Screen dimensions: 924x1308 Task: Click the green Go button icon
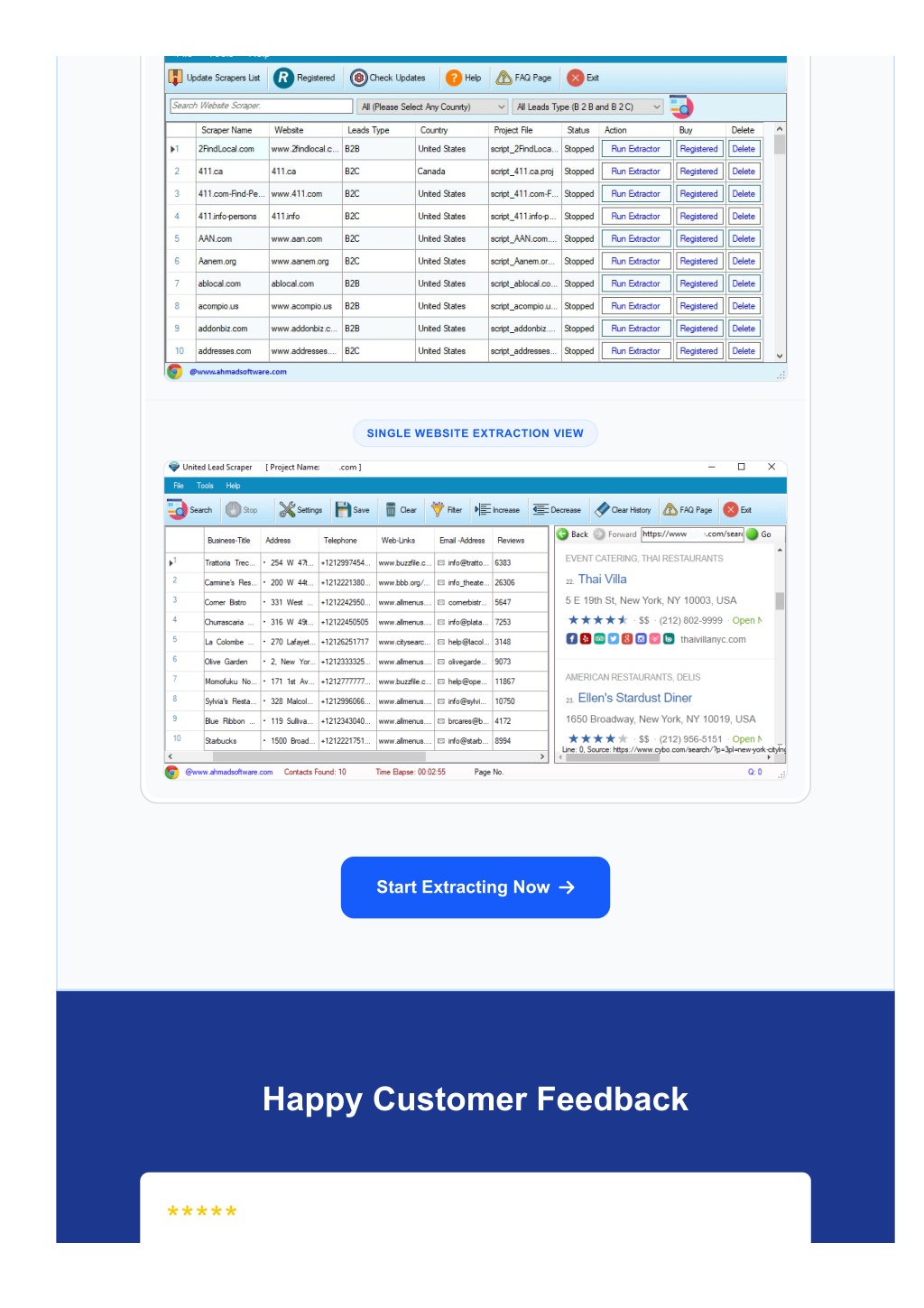[753, 534]
